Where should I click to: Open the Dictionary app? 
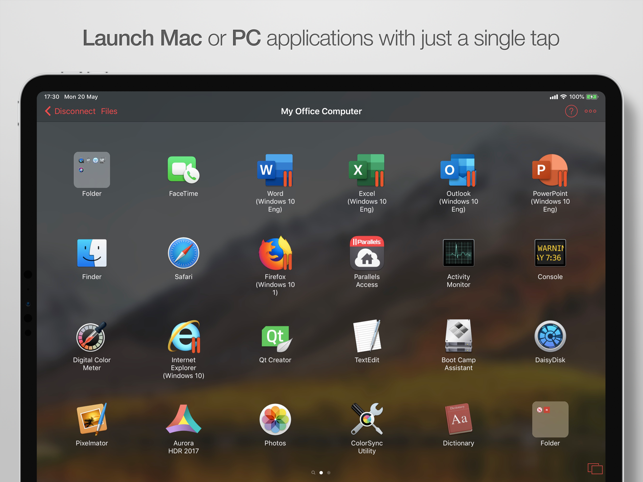click(x=458, y=419)
